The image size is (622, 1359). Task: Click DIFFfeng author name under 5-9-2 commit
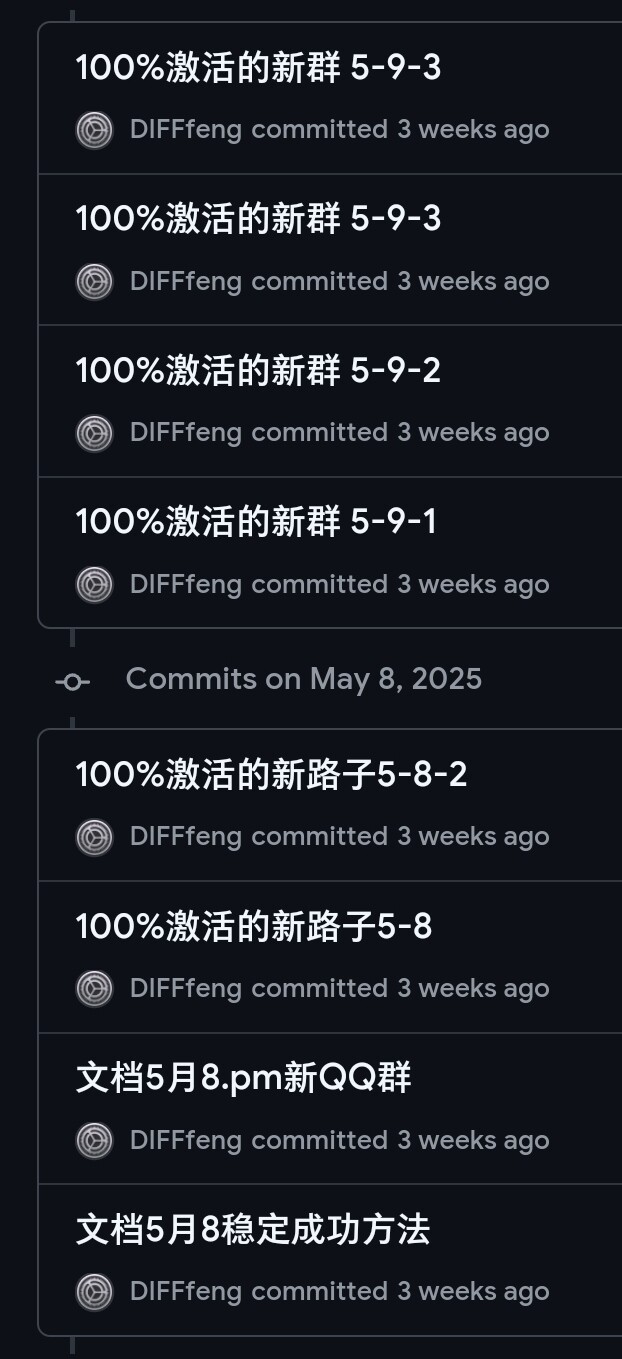[x=186, y=433]
